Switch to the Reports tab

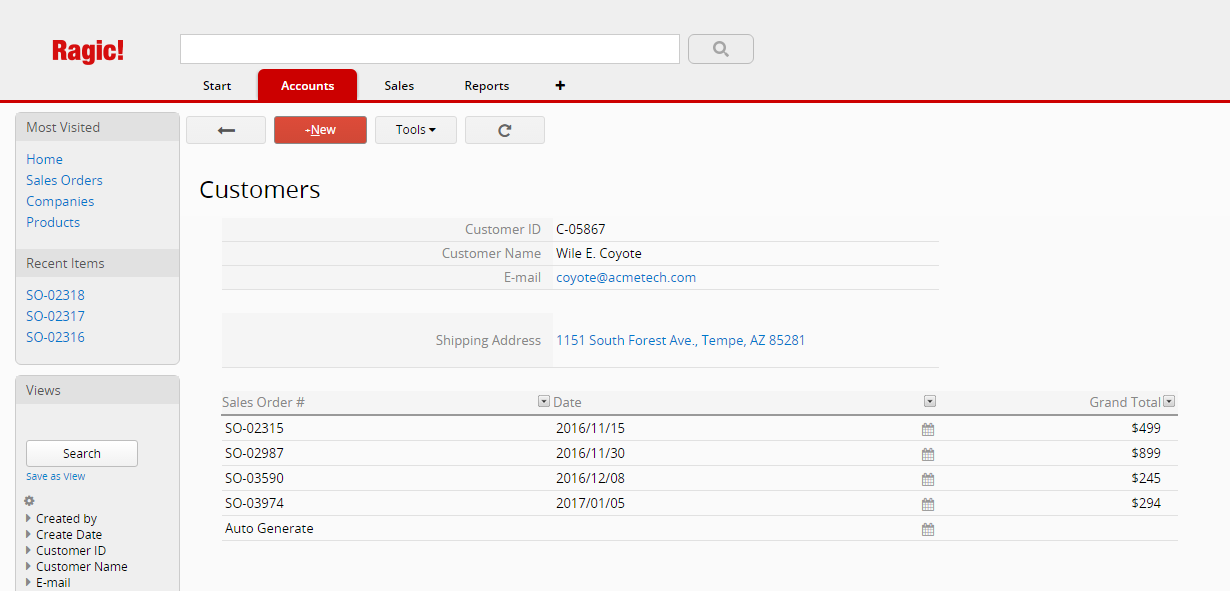coord(486,85)
